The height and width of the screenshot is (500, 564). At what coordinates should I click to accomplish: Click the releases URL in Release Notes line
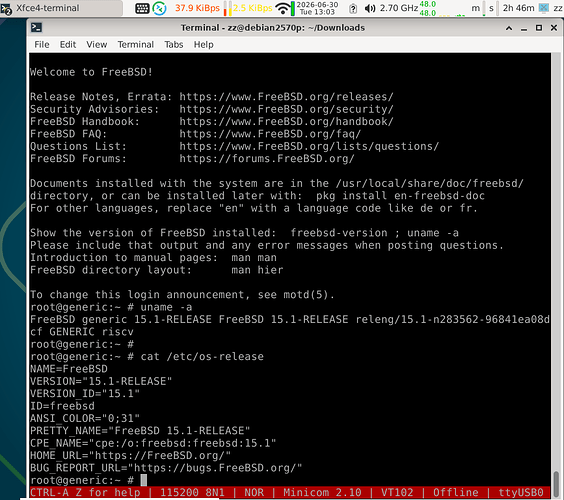click(286, 97)
